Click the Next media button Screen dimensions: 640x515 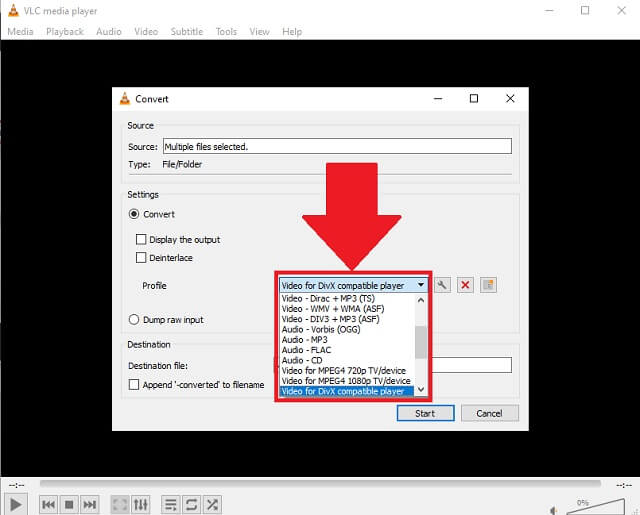coord(89,505)
